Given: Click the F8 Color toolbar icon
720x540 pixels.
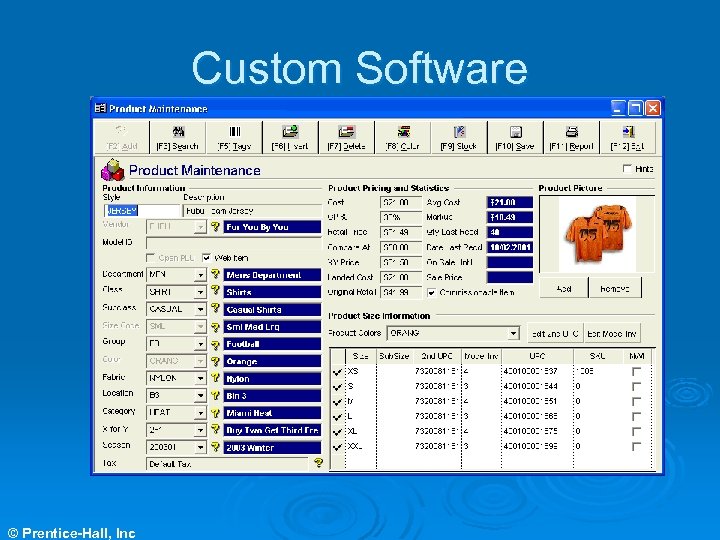Looking at the screenshot, I should [x=403, y=132].
